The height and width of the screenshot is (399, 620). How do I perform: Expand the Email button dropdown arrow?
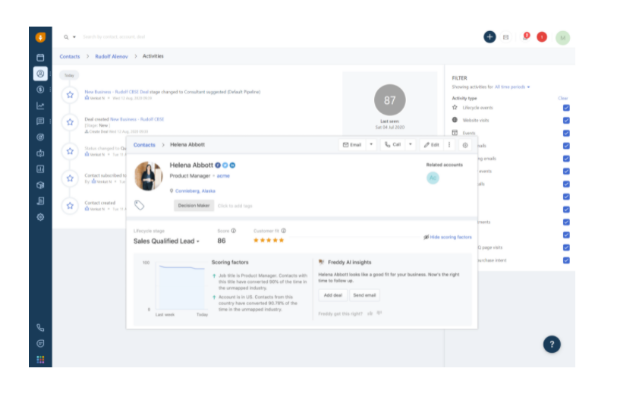371,145
